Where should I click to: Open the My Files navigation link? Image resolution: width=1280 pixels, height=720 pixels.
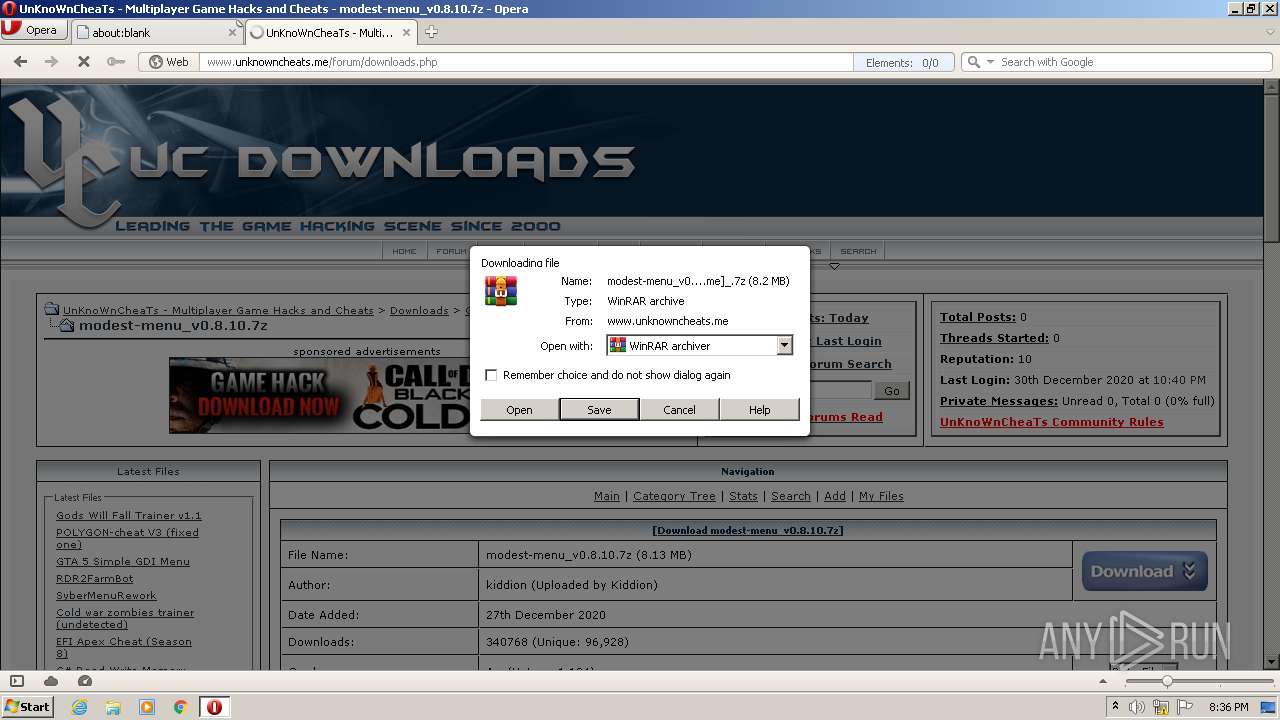[x=881, y=496]
